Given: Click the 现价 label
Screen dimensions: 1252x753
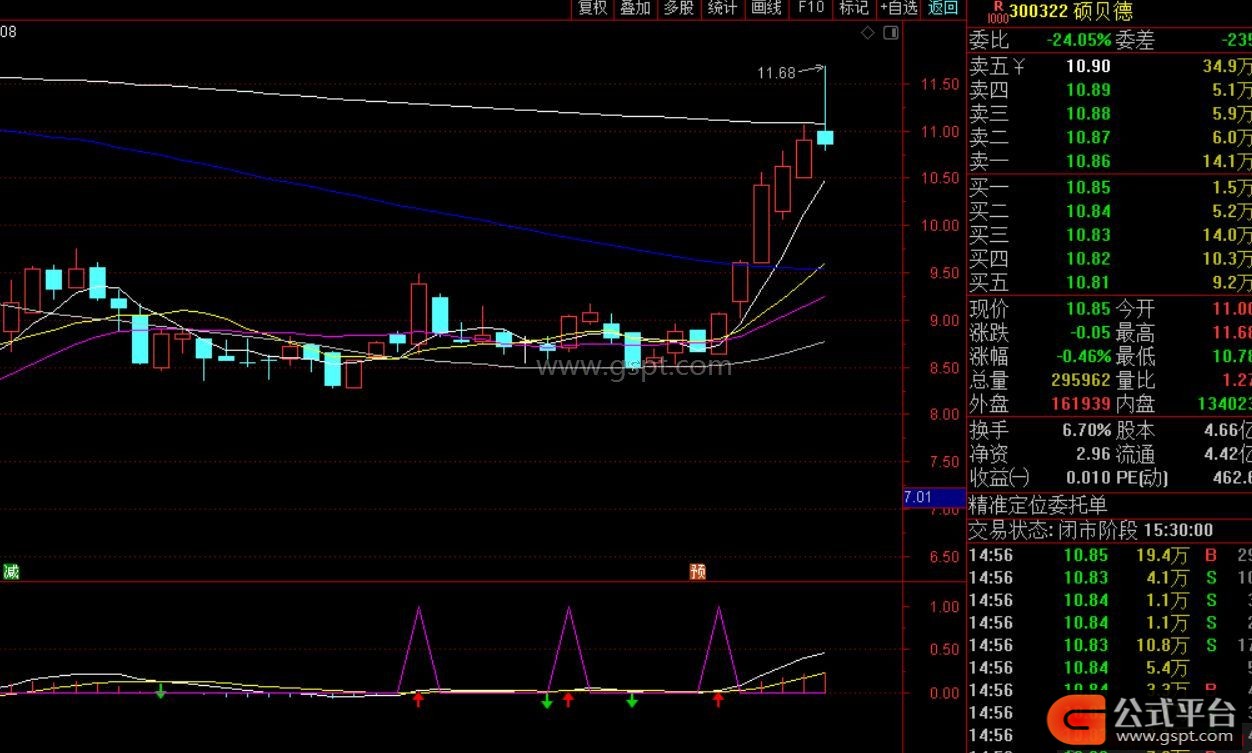Looking at the screenshot, I should [x=990, y=309].
